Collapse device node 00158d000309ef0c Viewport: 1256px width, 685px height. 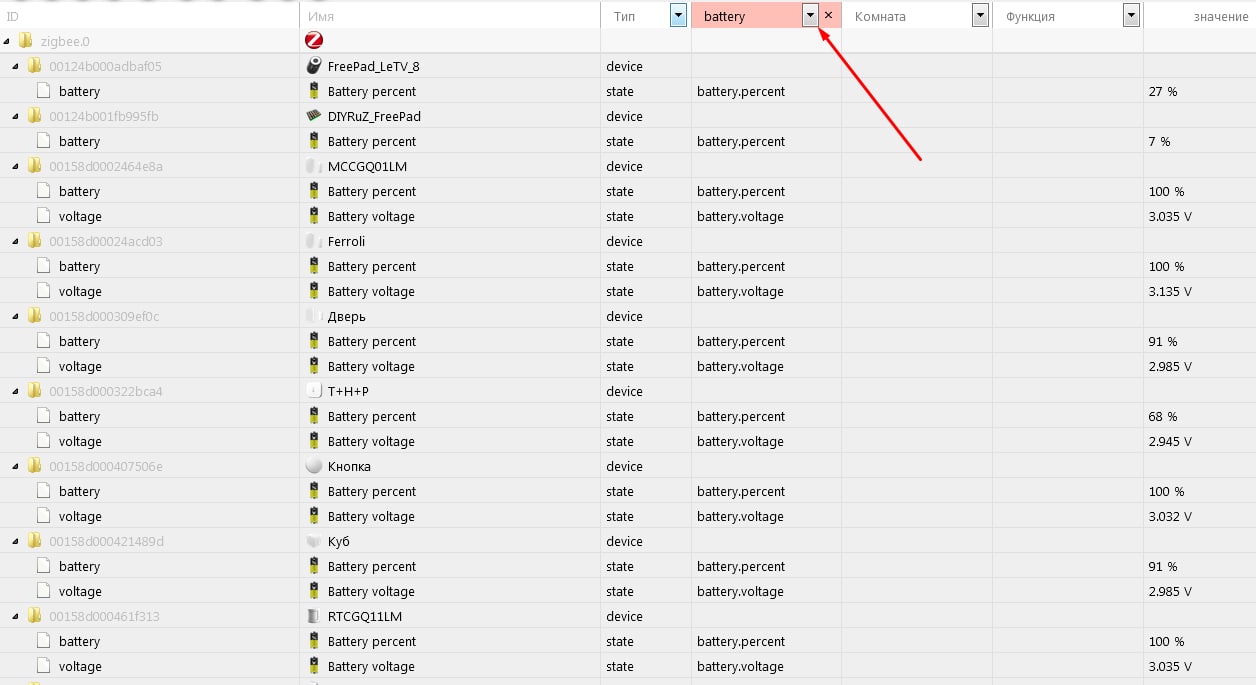click(16, 317)
